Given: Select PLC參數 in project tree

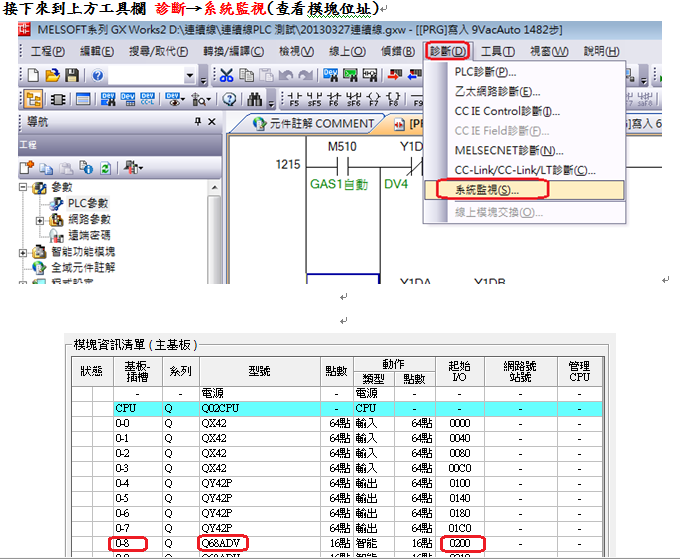Looking at the screenshot, I should (89, 204).
